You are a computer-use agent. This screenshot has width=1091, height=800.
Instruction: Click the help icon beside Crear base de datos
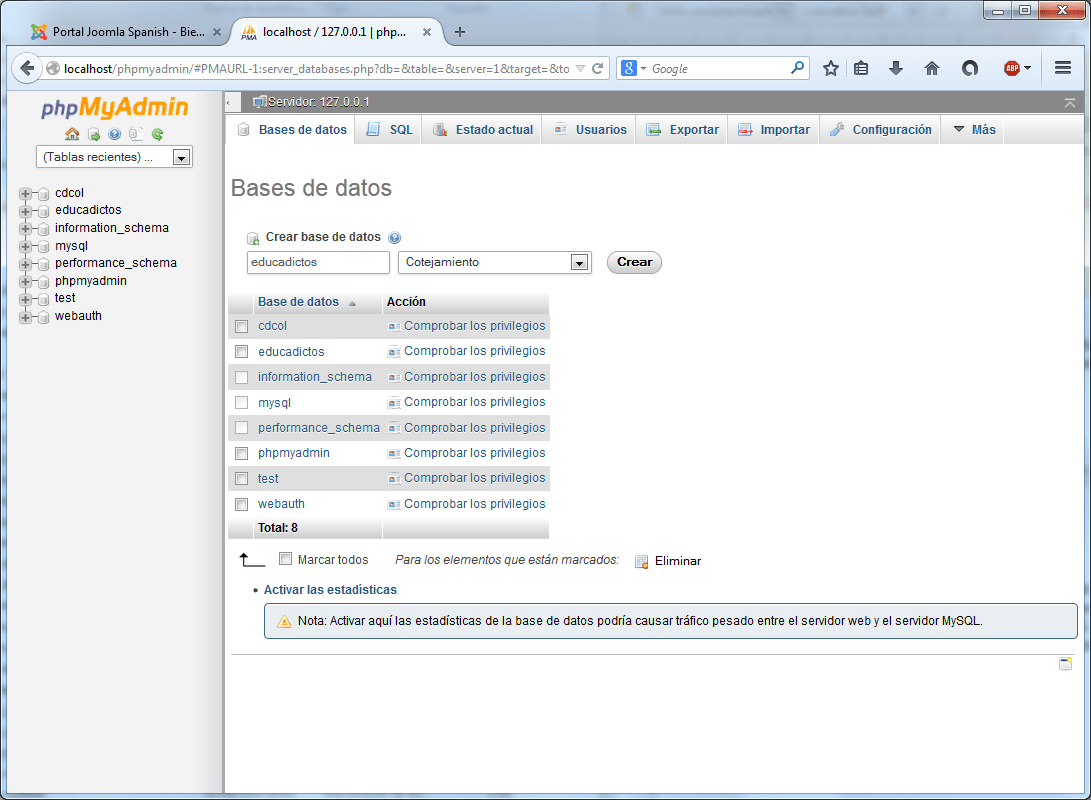point(395,238)
